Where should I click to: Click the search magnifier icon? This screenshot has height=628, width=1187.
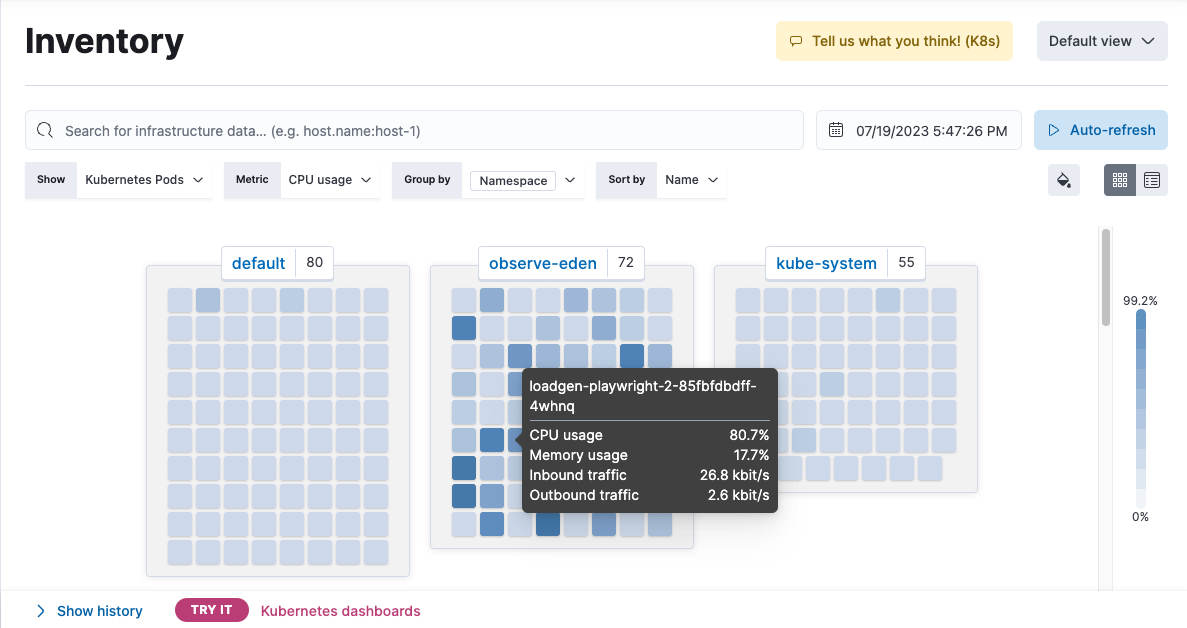click(44, 130)
